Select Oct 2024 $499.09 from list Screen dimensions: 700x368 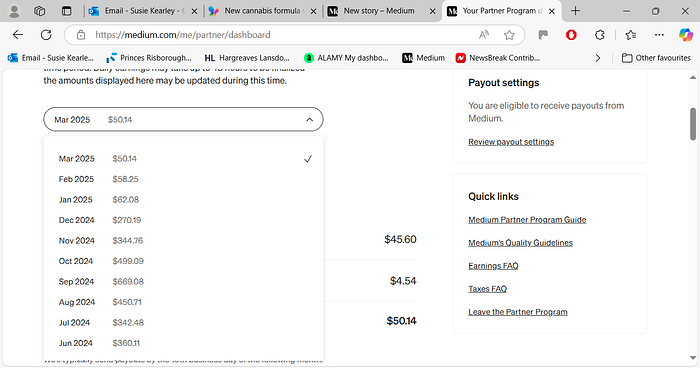click(x=183, y=261)
